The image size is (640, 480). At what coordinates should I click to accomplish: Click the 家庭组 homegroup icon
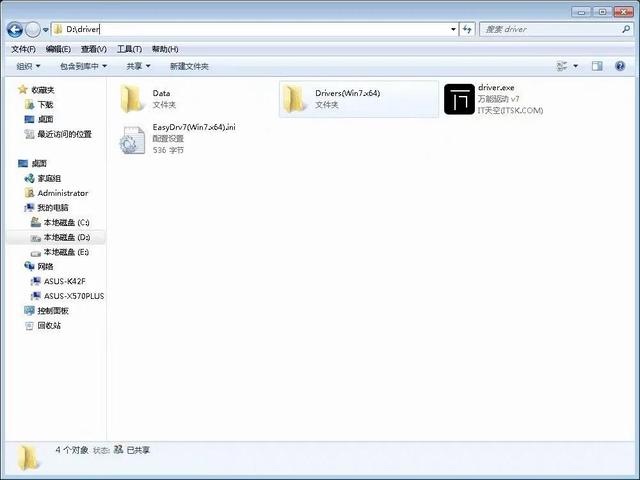29,178
